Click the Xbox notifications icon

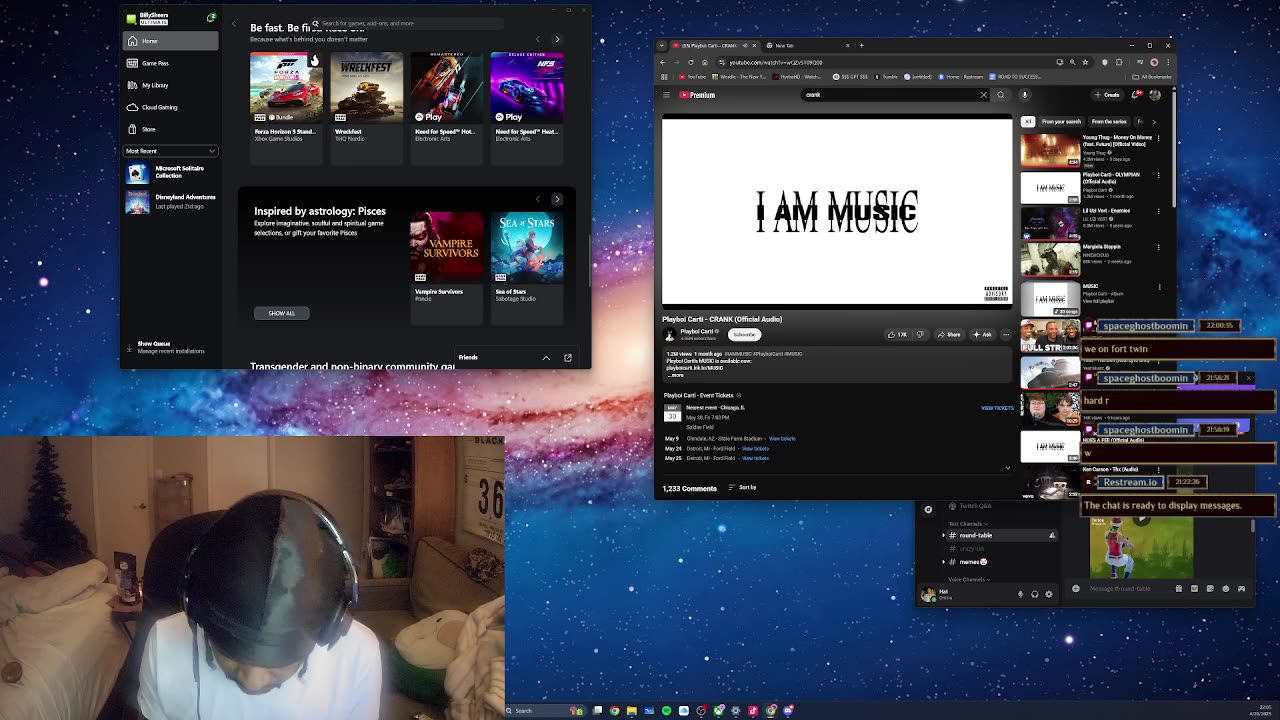point(211,17)
